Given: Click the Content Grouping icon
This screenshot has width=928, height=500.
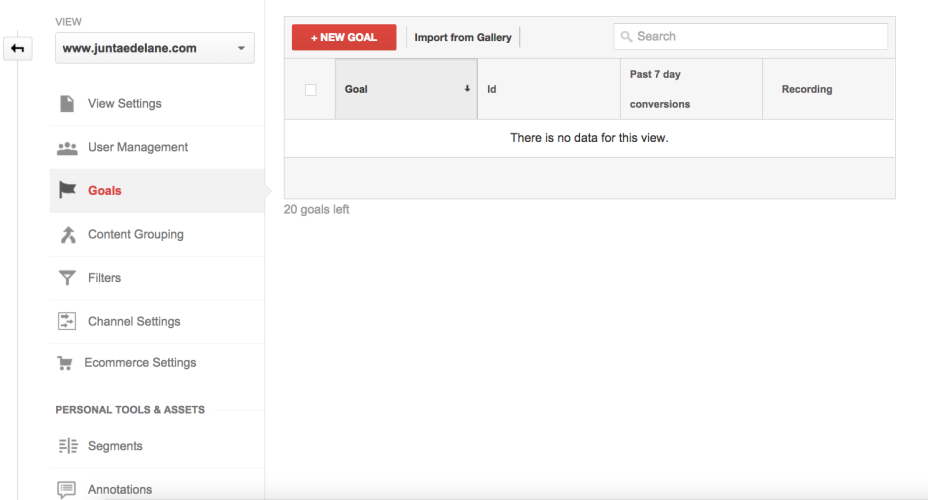Looking at the screenshot, I should coord(68,235).
